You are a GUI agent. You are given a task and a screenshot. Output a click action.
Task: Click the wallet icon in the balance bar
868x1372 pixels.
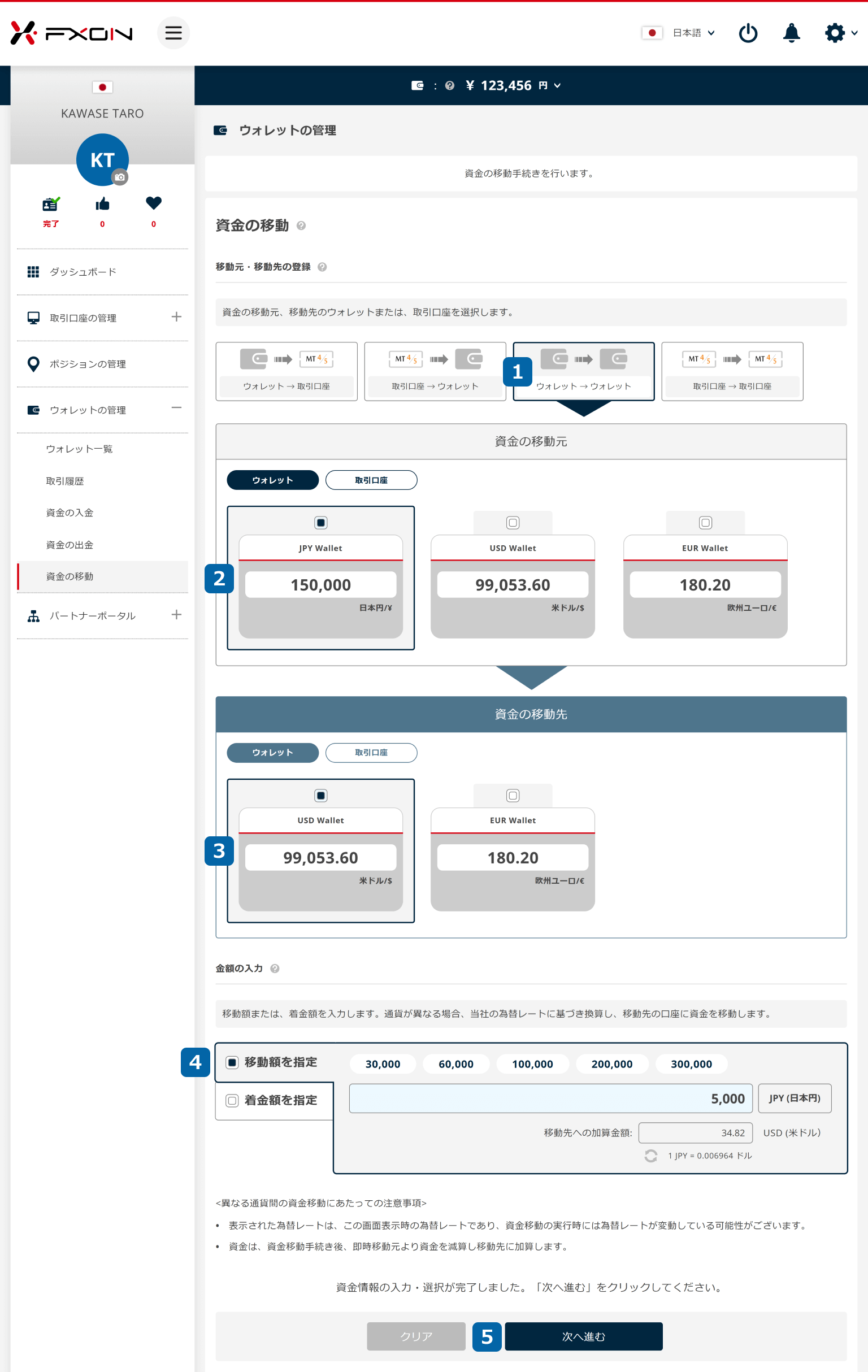[x=417, y=85]
